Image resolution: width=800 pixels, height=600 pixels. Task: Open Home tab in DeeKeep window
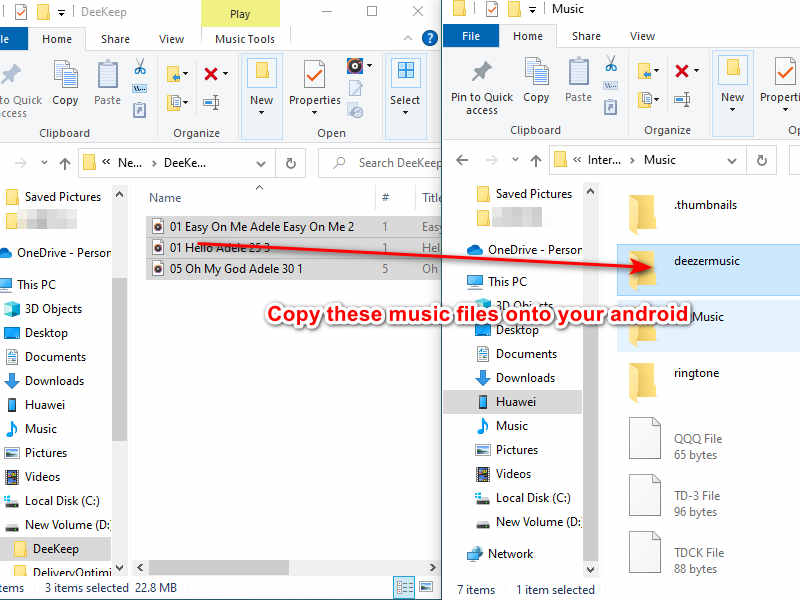(57, 39)
